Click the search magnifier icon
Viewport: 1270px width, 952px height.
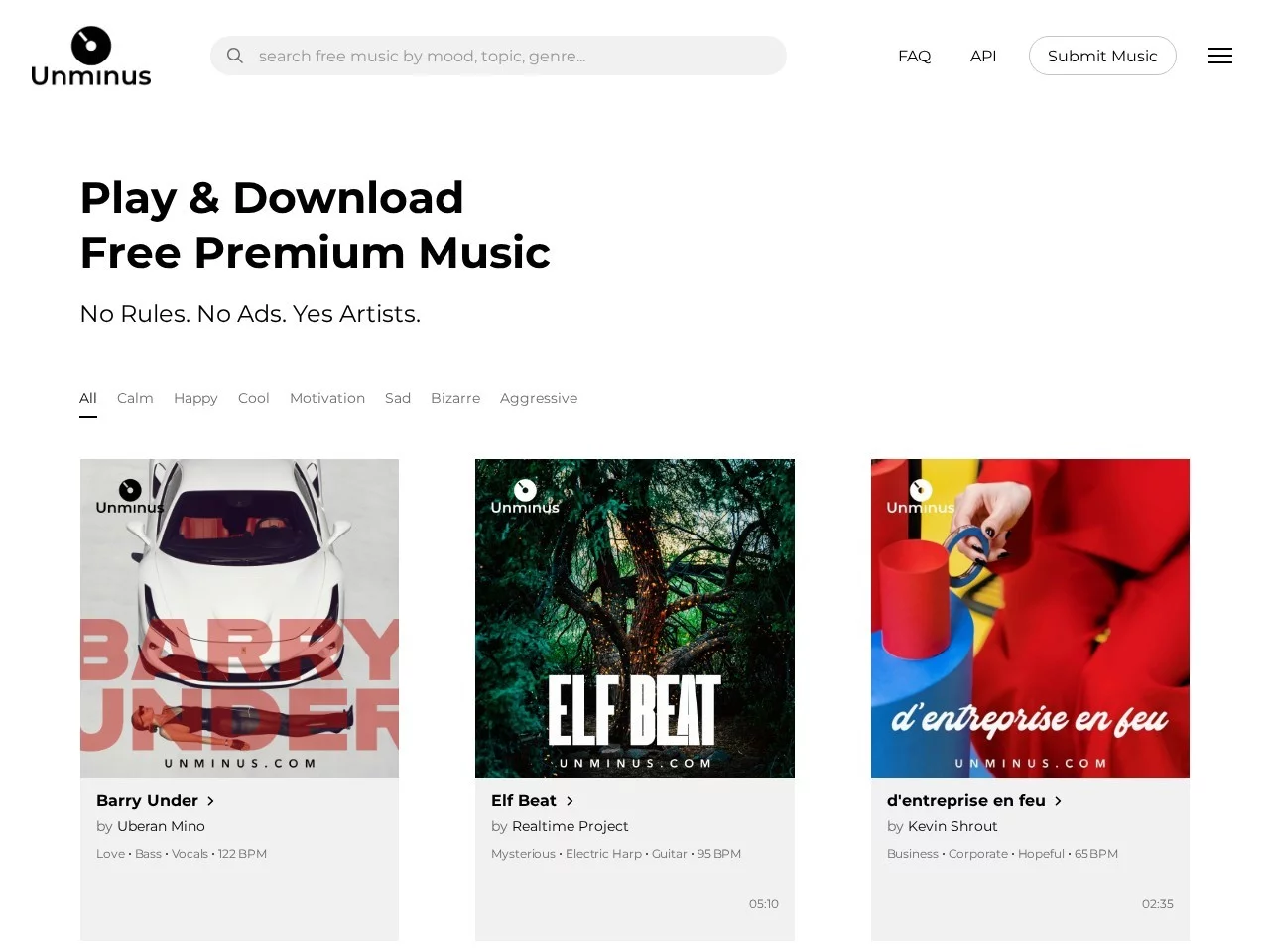[x=235, y=56]
